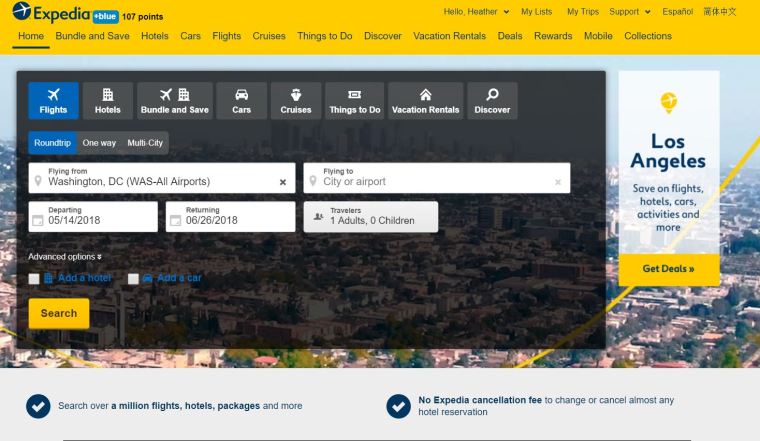Open Hotels in the top navigation
The height and width of the screenshot is (441, 760).
pos(155,36)
